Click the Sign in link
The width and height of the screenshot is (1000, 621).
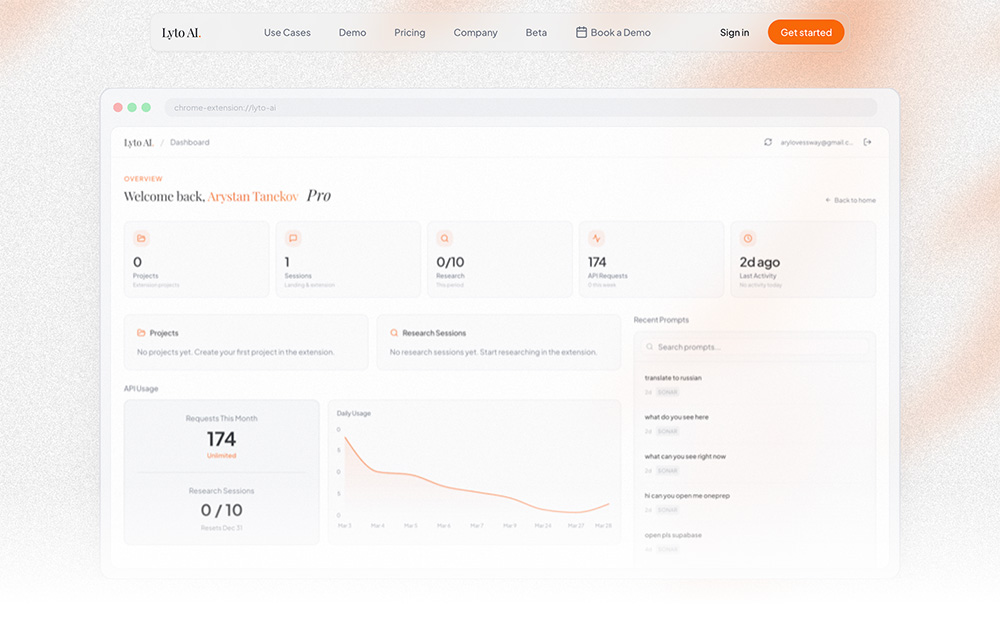(x=734, y=33)
